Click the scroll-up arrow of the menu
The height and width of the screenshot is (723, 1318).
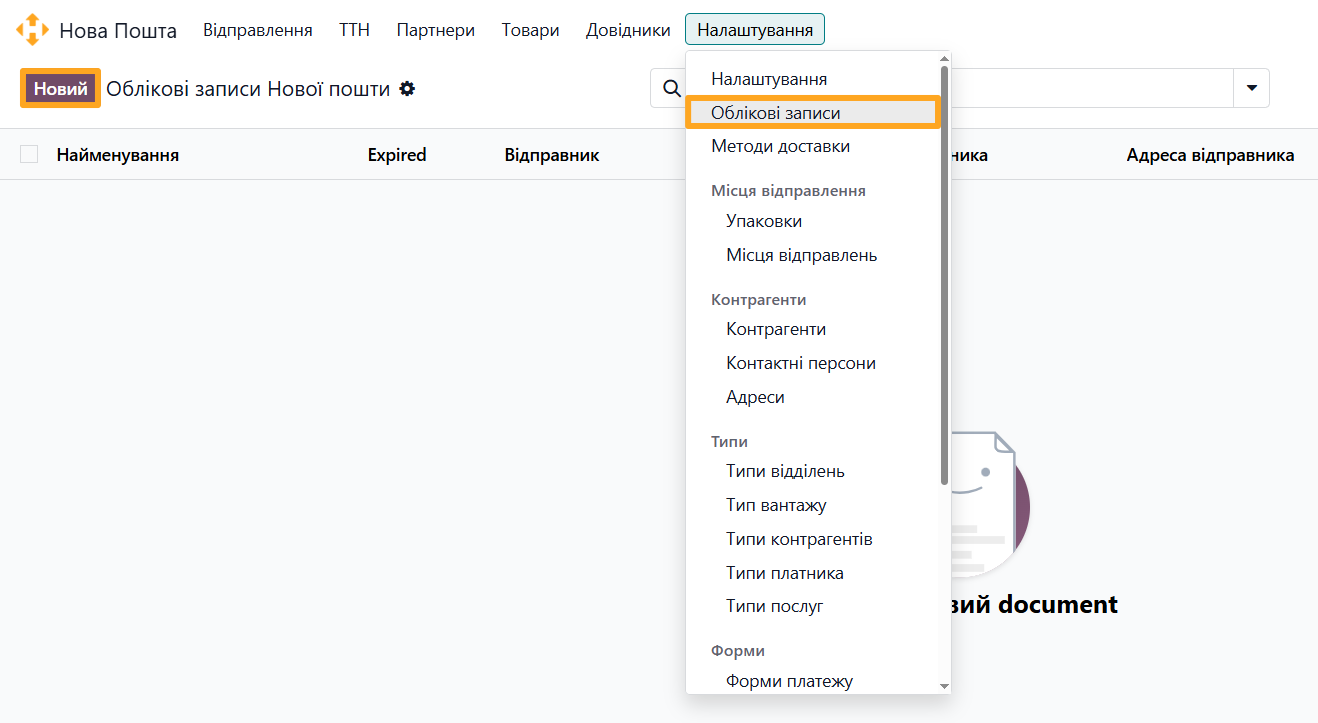tap(945, 58)
